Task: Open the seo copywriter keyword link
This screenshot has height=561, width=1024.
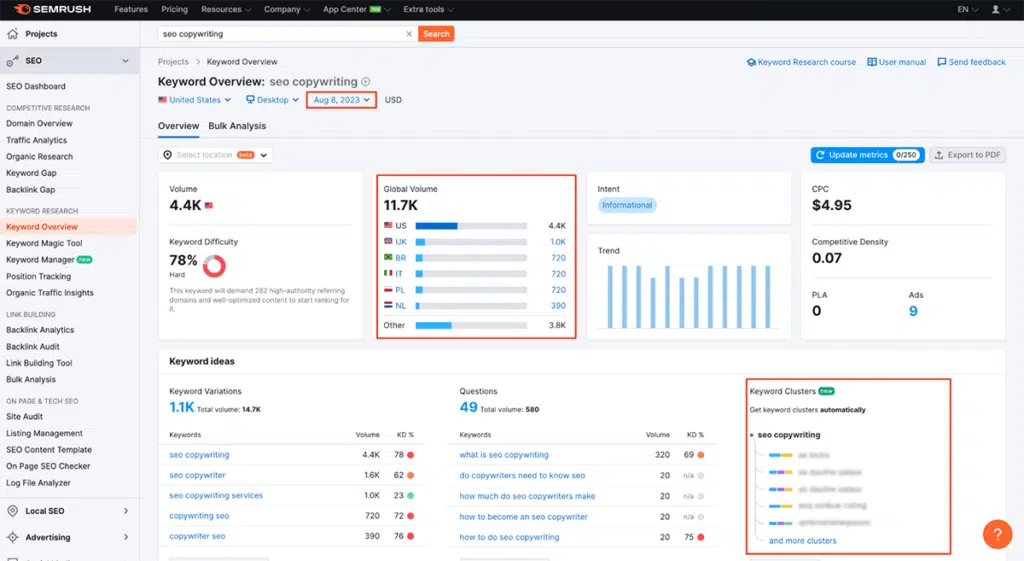Action: pyautogui.click(x=197, y=475)
